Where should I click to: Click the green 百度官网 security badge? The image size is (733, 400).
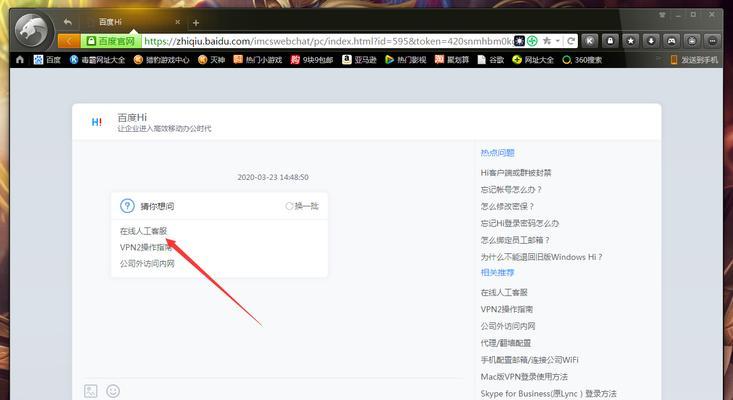point(111,41)
